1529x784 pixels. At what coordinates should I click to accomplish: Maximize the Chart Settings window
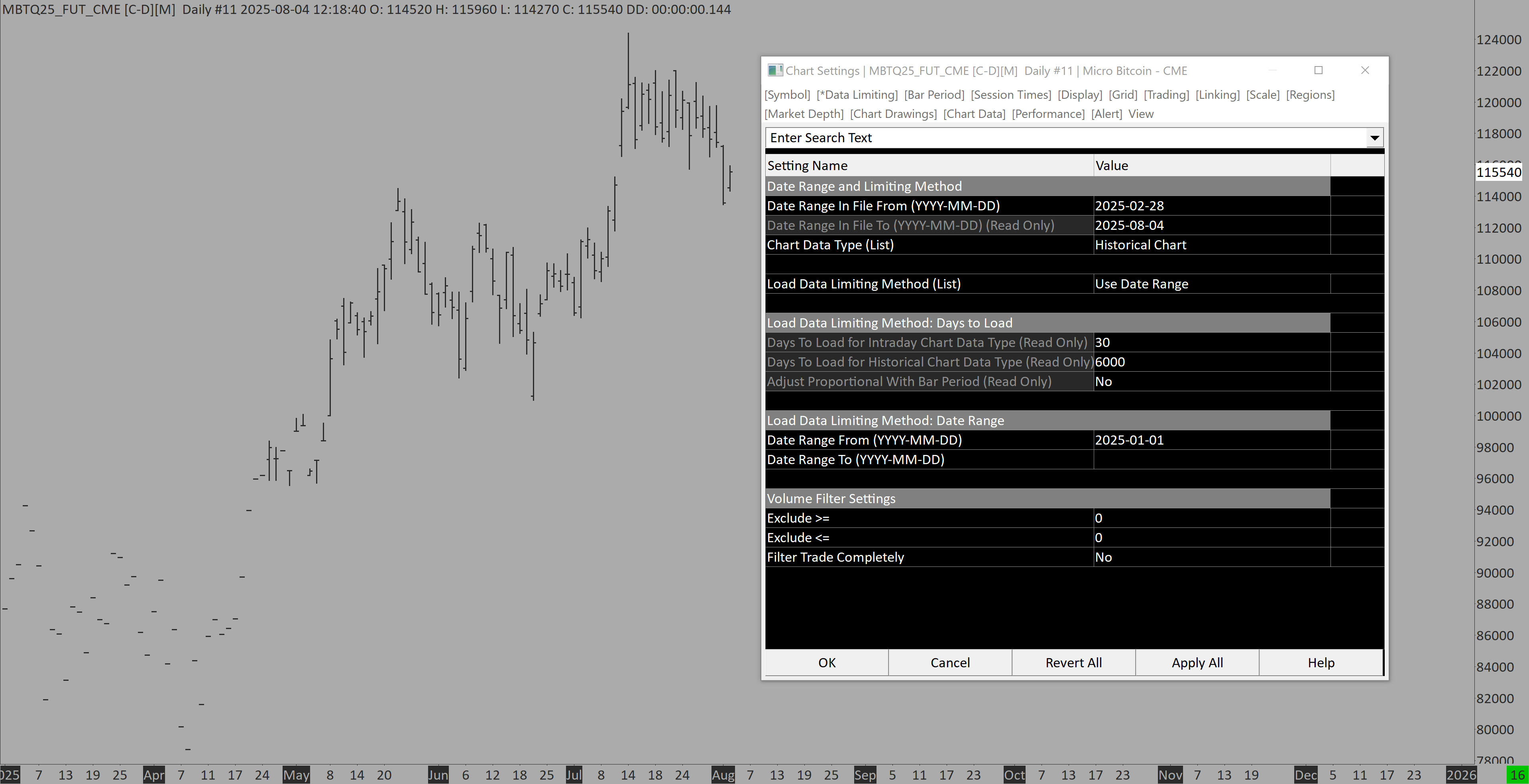coord(1318,71)
